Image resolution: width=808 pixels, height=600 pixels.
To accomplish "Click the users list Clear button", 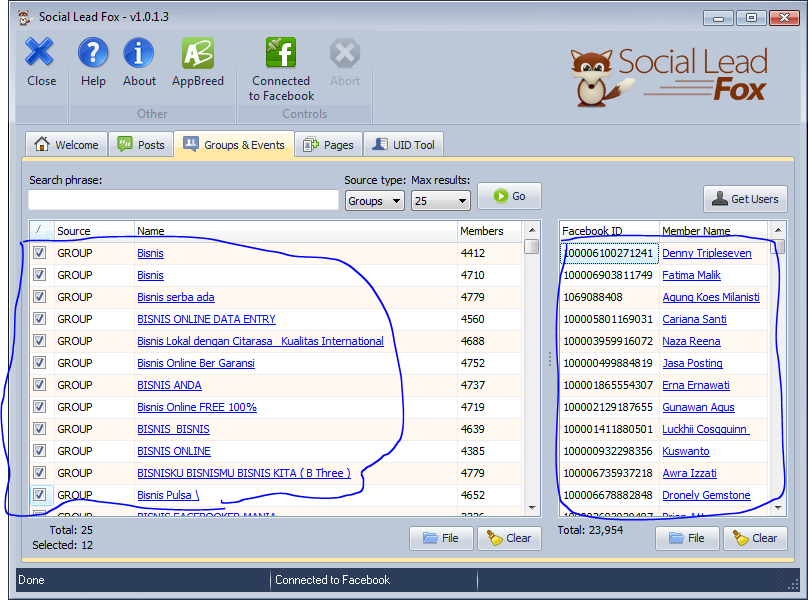I will (755, 538).
